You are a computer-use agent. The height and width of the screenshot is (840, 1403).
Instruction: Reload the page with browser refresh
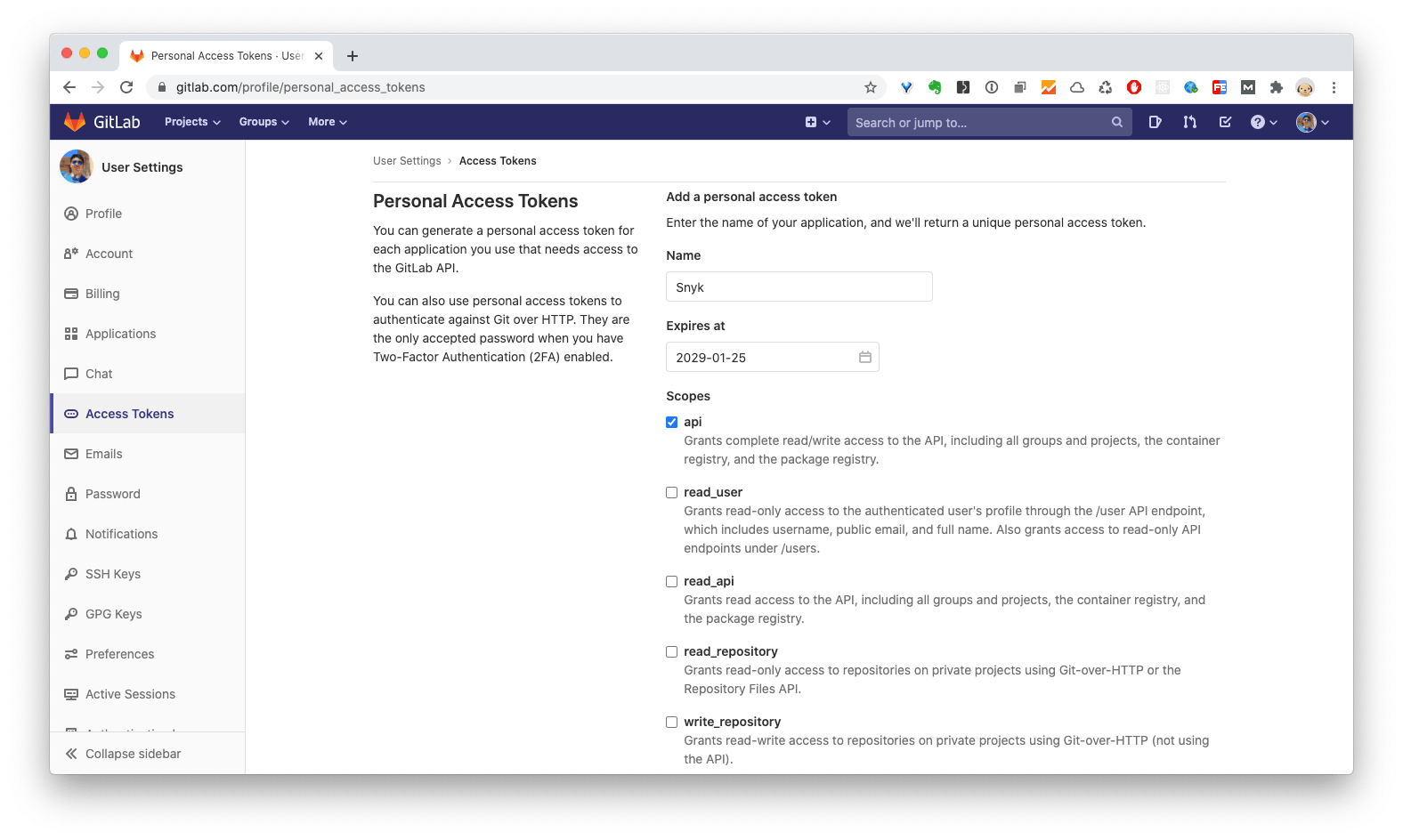coord(126,87)
